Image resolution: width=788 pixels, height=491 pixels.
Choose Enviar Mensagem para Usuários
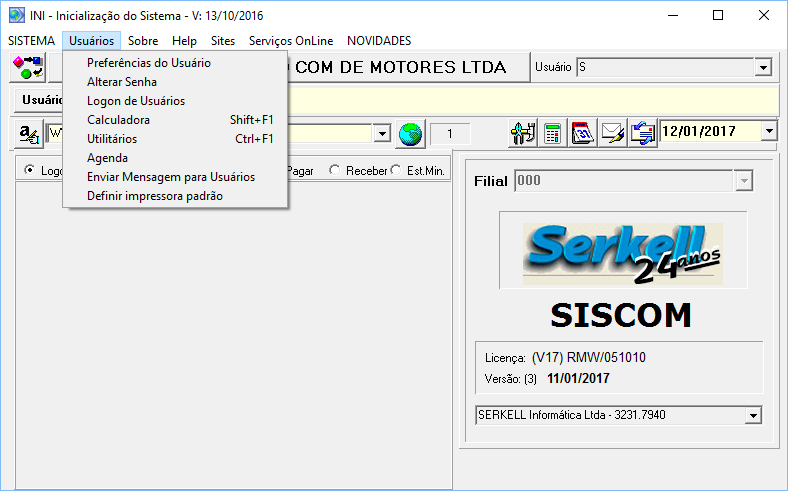point(175,177)
